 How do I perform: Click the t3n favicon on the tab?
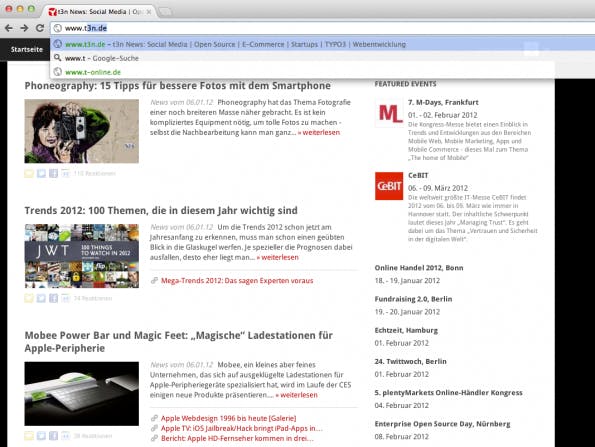tap(52, 12)
